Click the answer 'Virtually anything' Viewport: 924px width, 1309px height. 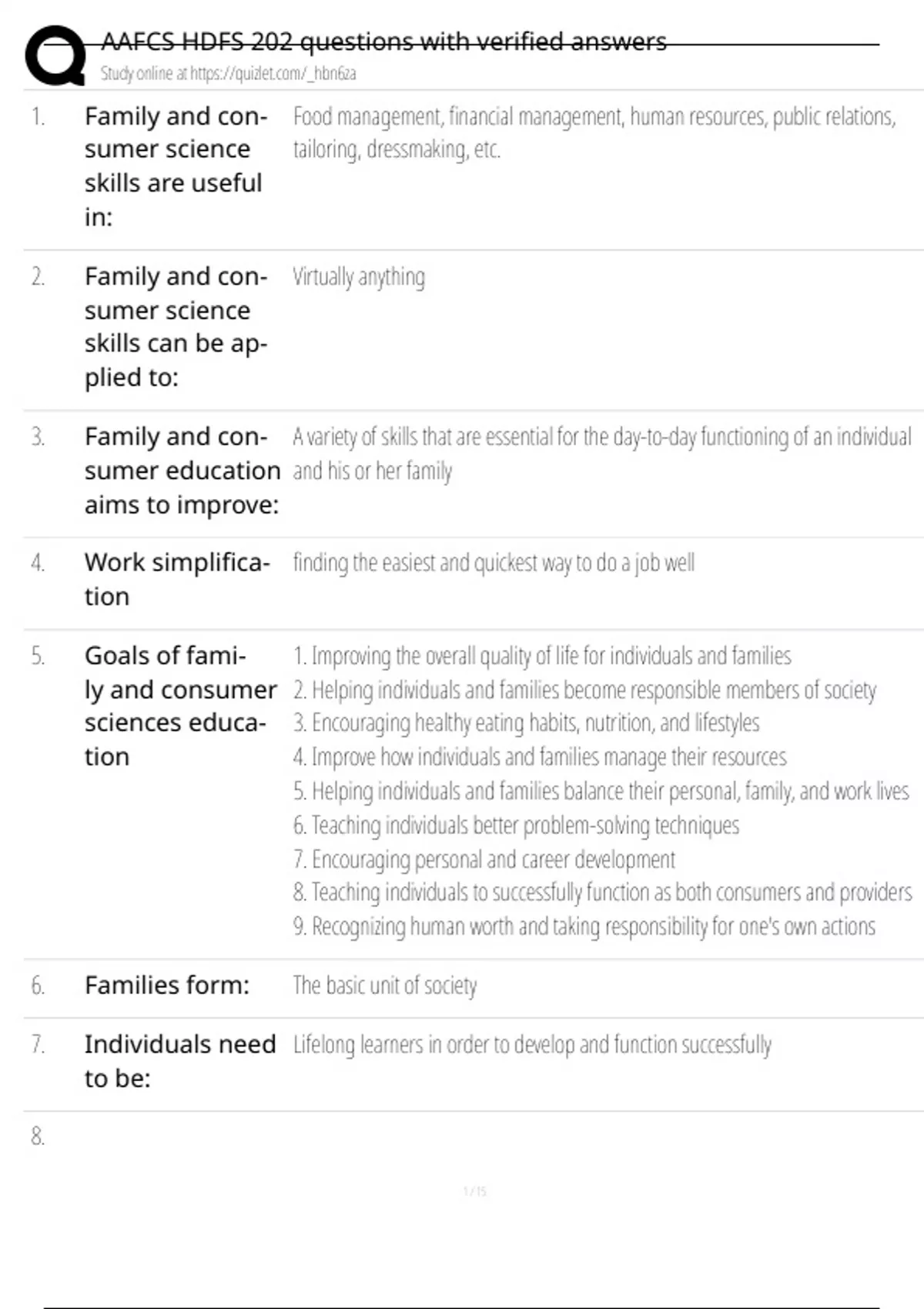(x=359, y=277)
